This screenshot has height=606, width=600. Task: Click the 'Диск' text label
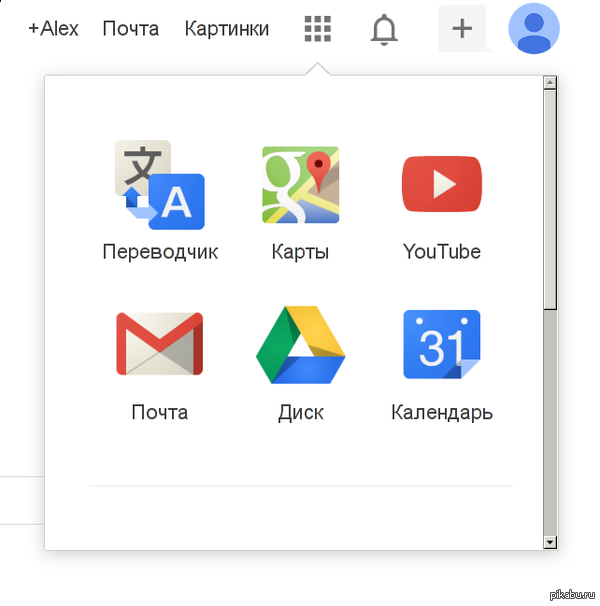(x=300, y=412)
